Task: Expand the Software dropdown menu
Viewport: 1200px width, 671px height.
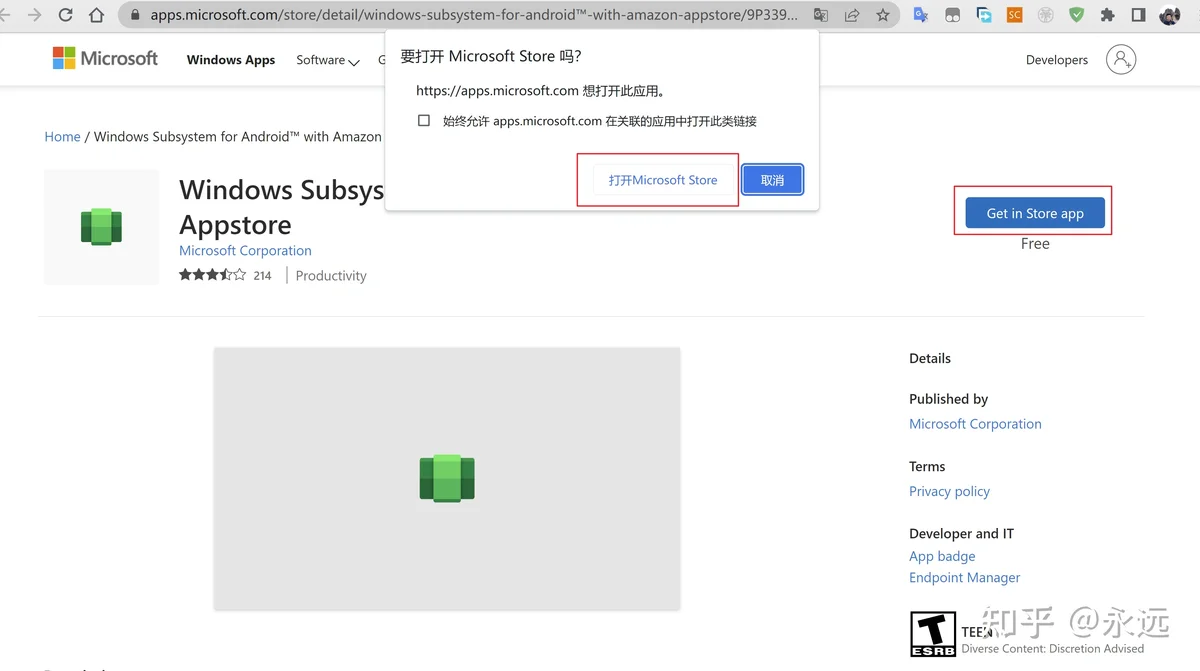Action: click(x=327, y=60)
